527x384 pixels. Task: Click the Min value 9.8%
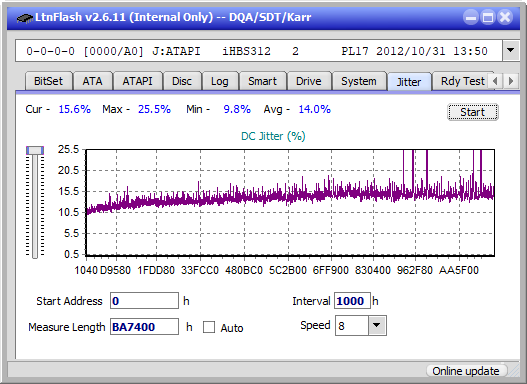tap(237, 109)
